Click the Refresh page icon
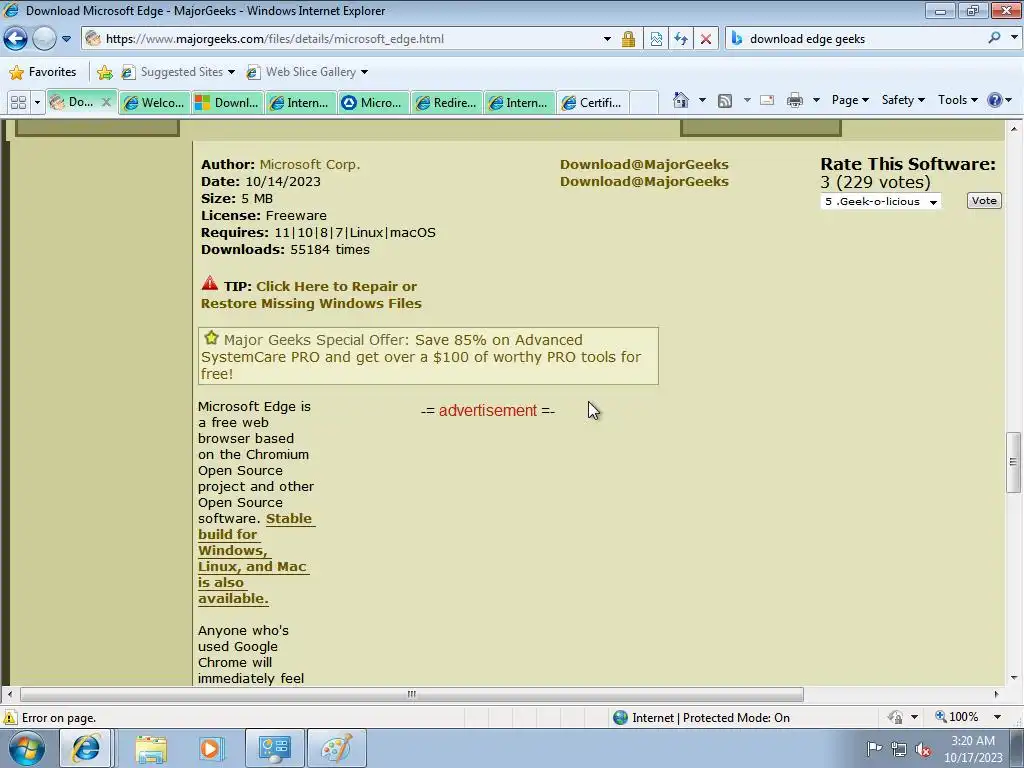 (681, 39)
